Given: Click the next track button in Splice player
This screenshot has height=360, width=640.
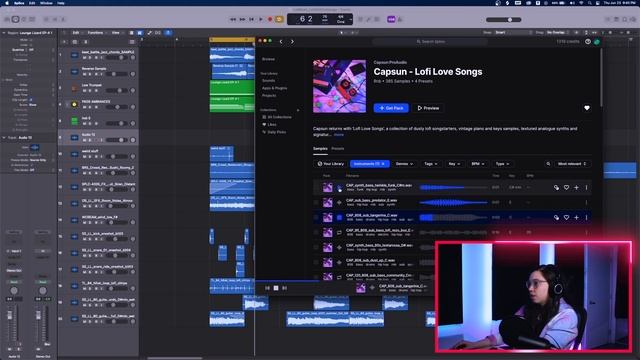Looking at the screenshot, I should (x=284, y=288).
